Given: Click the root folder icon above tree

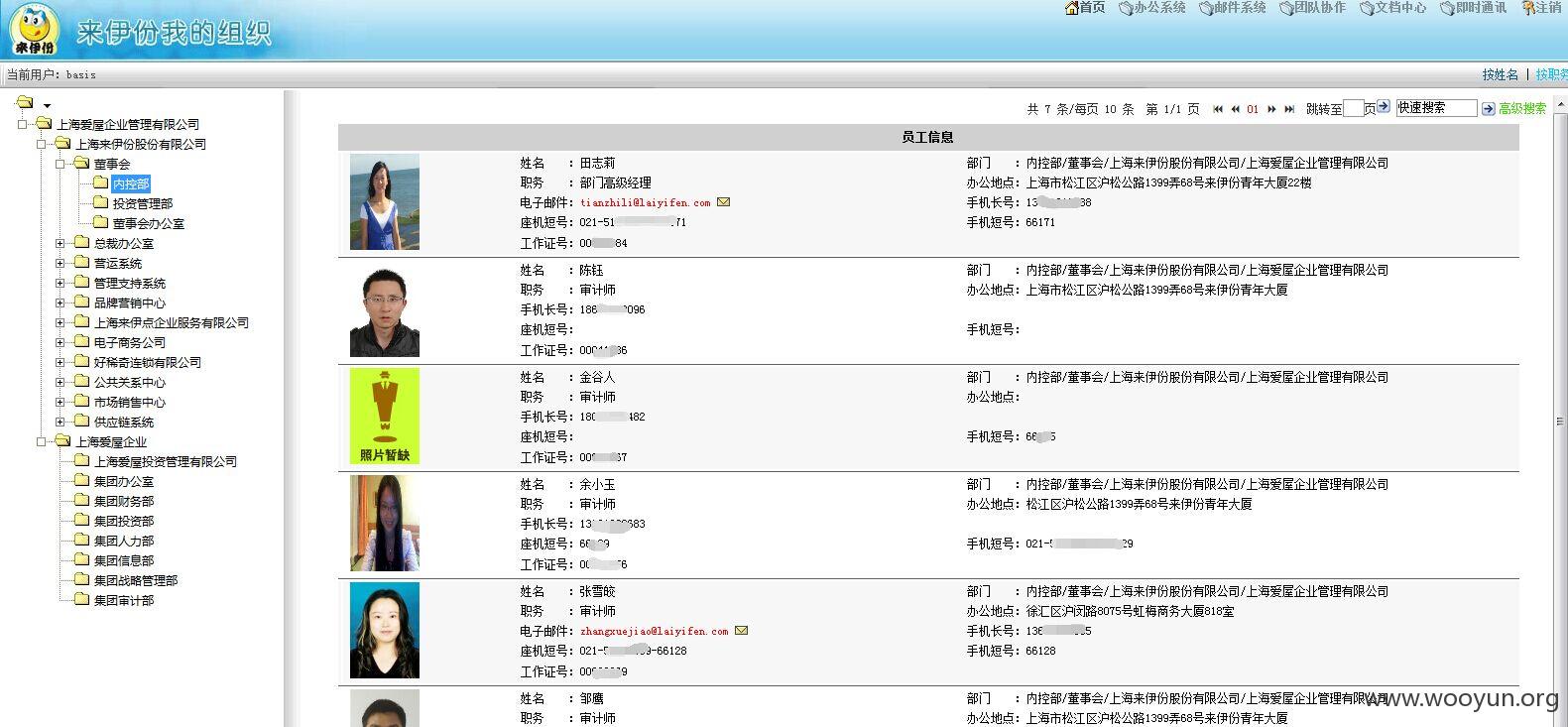Looking at the screenshot, I should 25,102.
